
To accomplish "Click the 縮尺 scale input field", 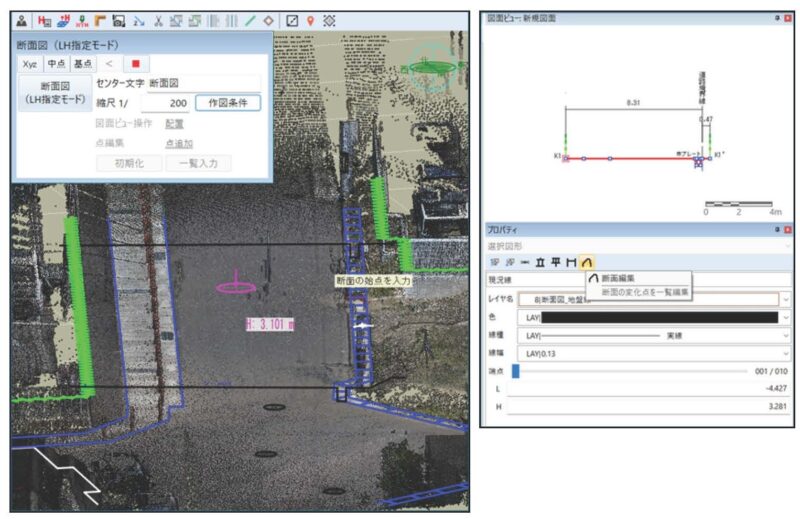I will coord(165,103).
